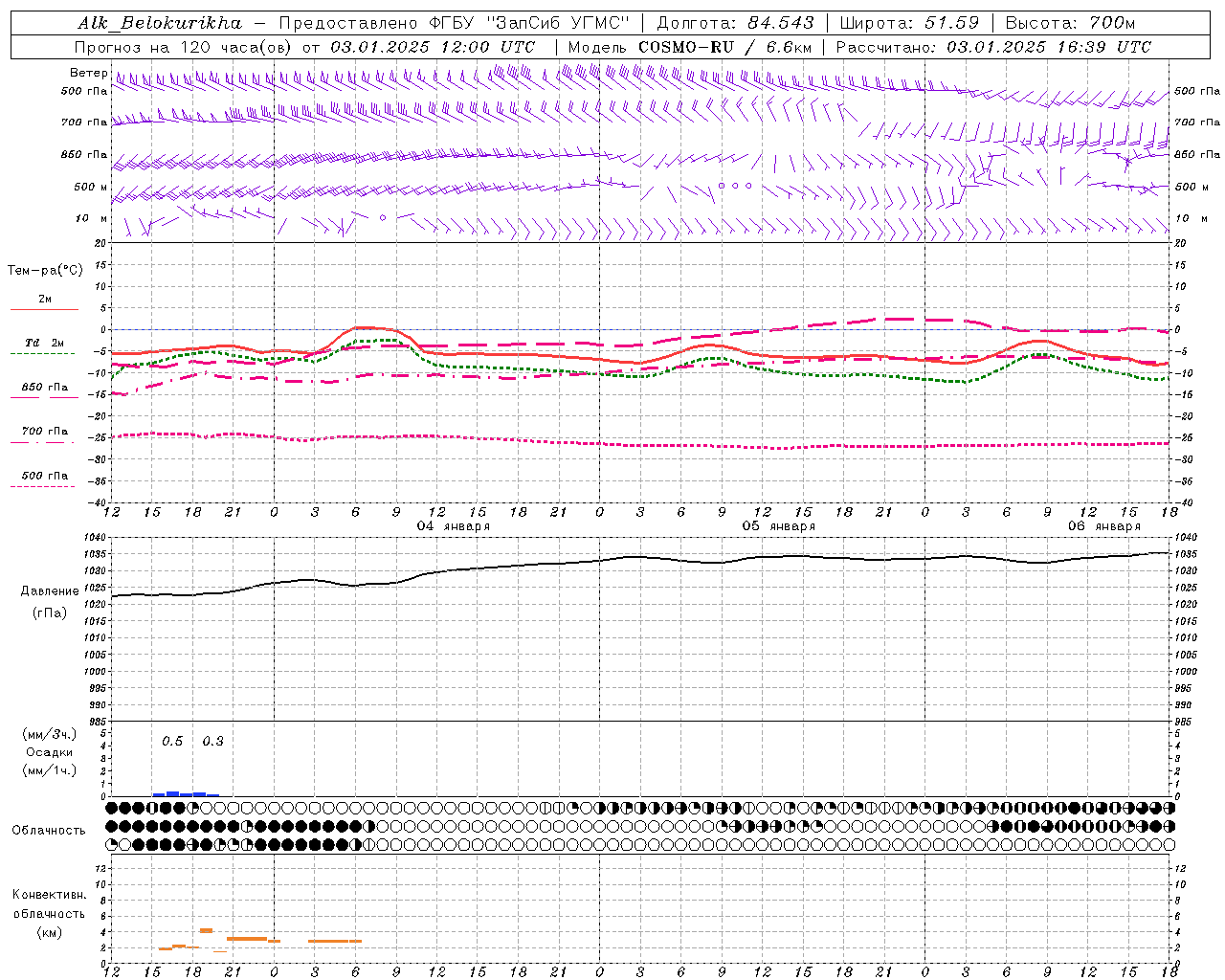Select the Высота: 700м header entry
Screen dimensions: 1225x980
click(x=1070, y=23)
